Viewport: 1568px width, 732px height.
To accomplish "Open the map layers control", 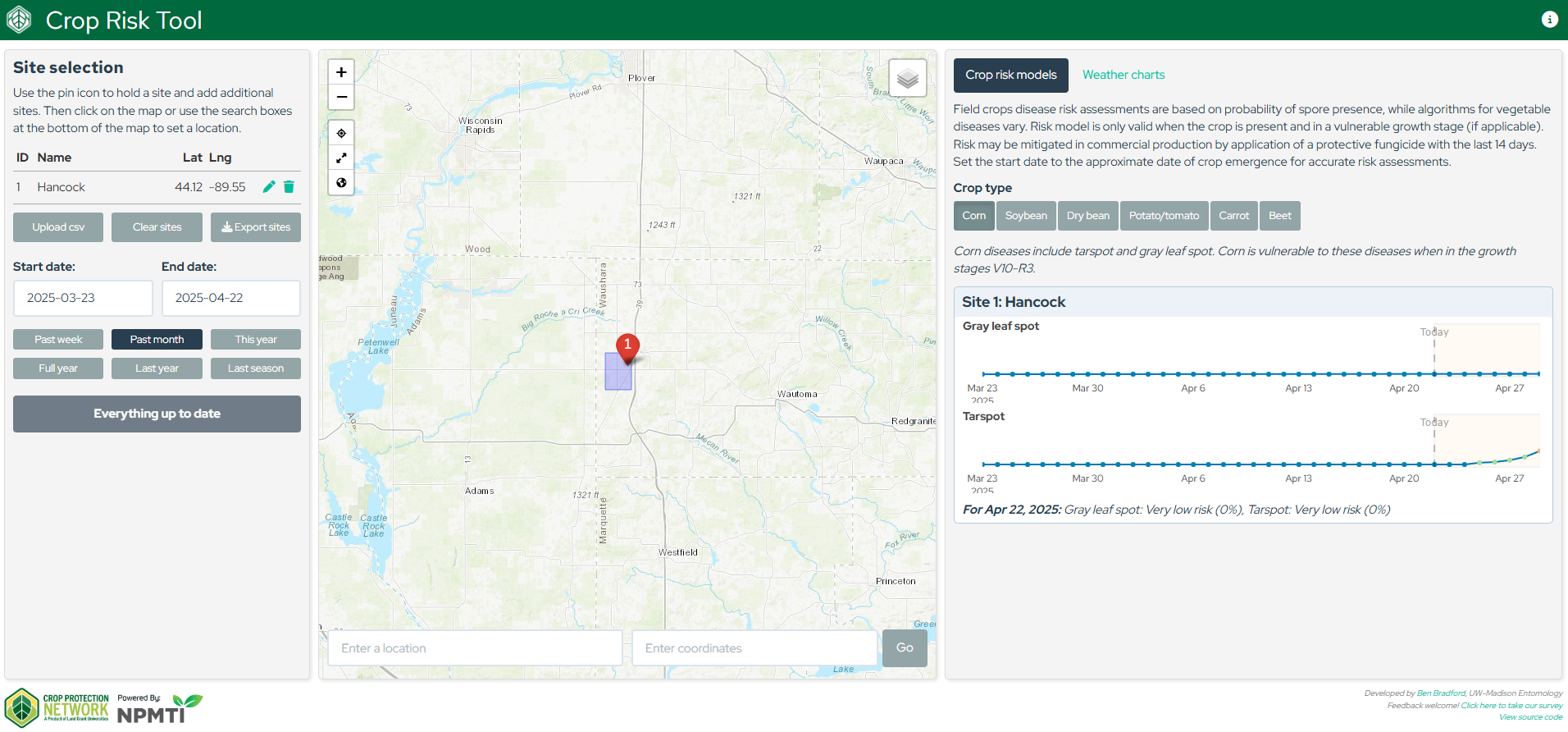I will (907, 79).
